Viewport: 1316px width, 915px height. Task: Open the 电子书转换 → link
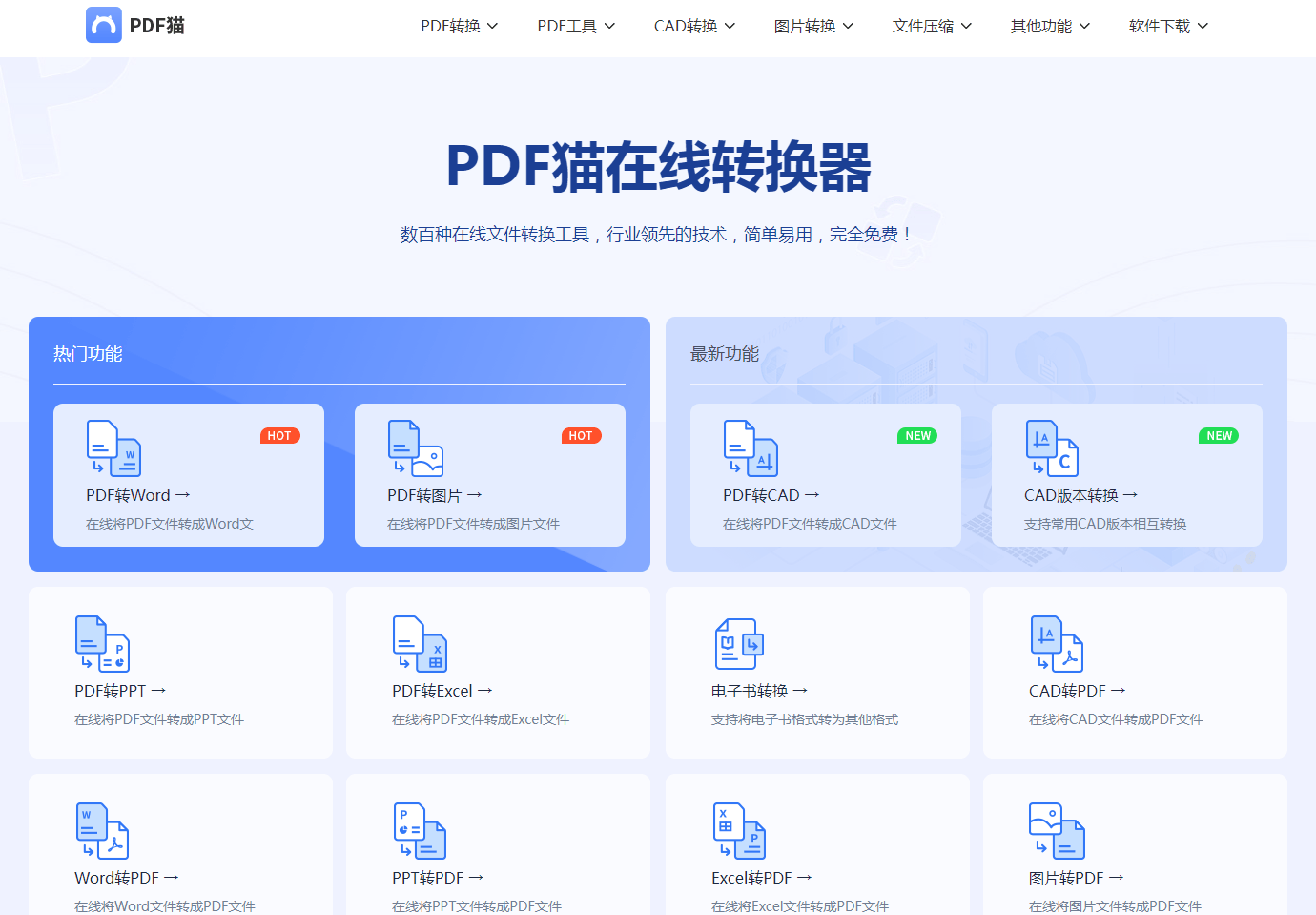point(760,691)
